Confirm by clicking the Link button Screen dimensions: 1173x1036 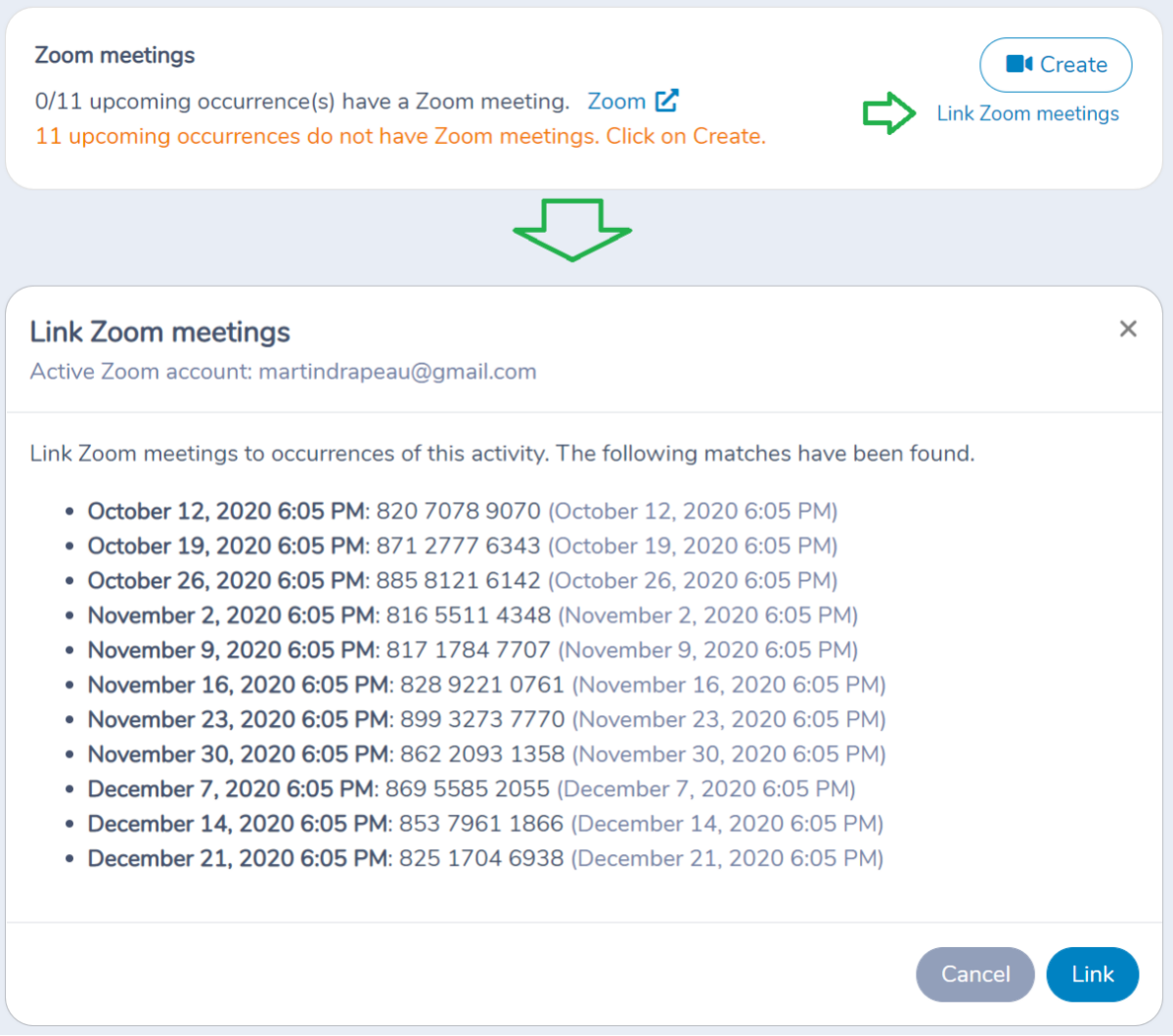pos(1092,974)
